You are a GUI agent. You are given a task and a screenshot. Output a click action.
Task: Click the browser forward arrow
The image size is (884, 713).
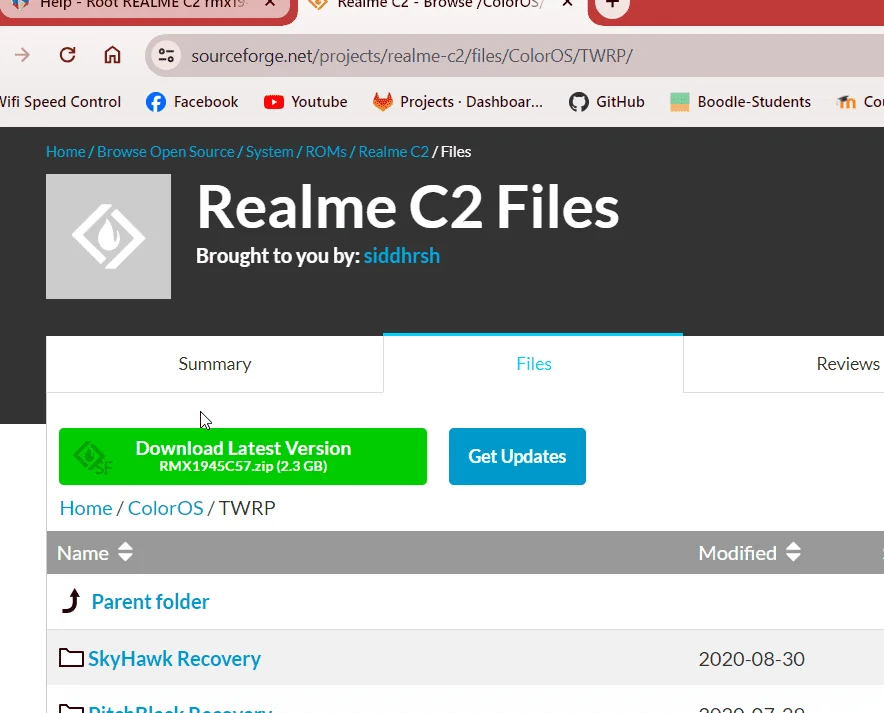(23, 55)
